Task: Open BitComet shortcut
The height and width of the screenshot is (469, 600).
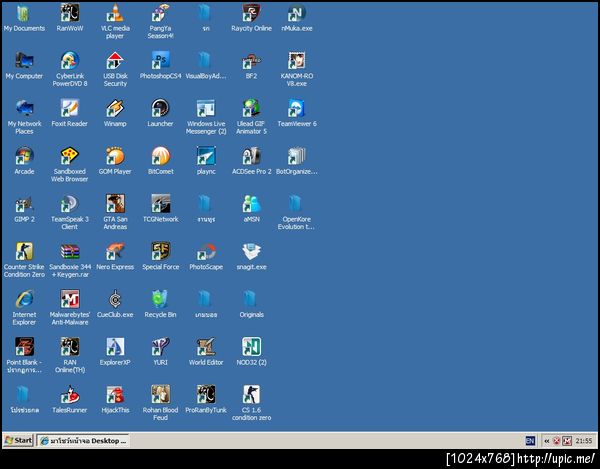Action: coord(160,161)
